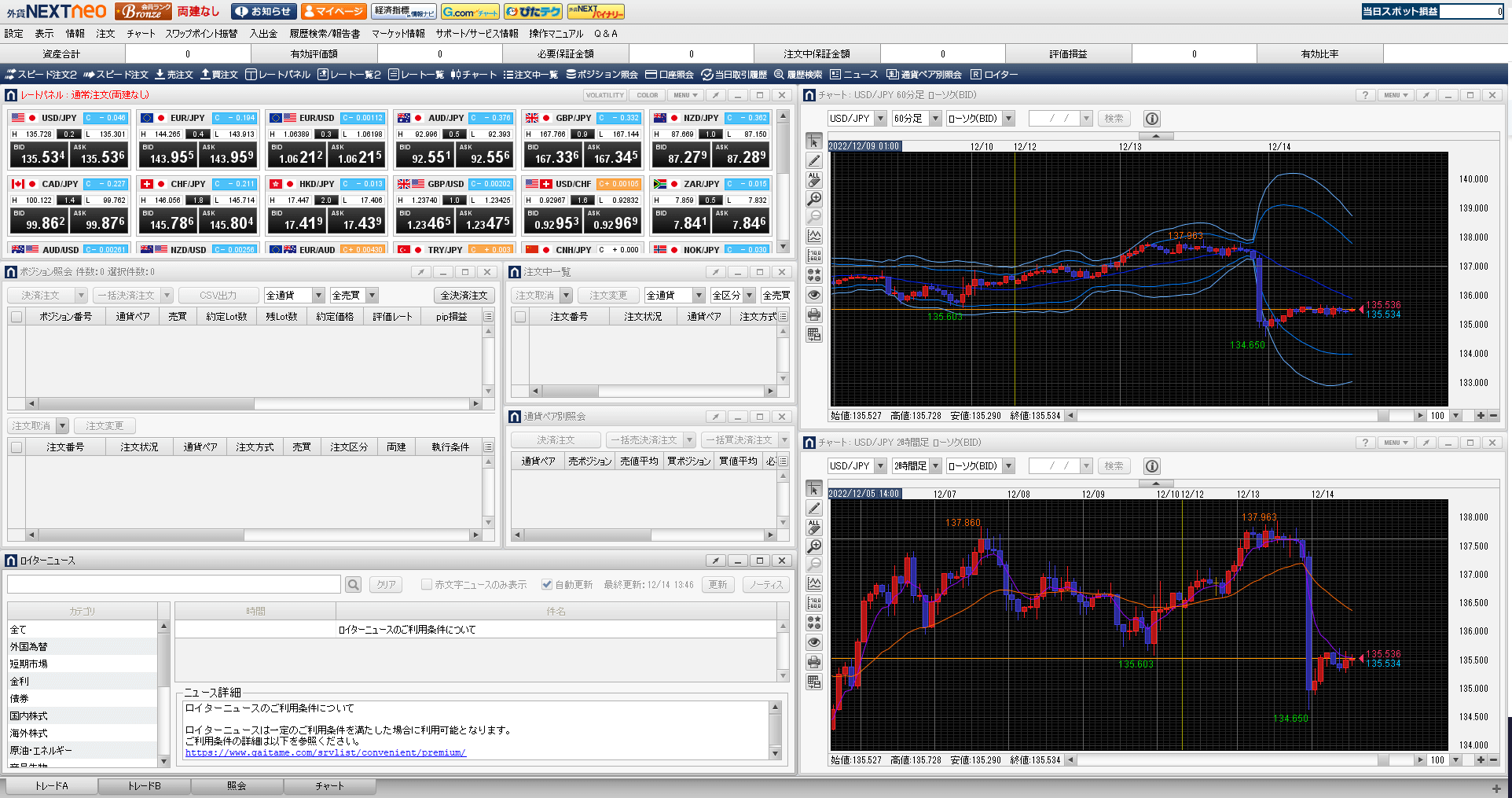Open the info icon in 2時間足 chart header

tap(1152, 466)
